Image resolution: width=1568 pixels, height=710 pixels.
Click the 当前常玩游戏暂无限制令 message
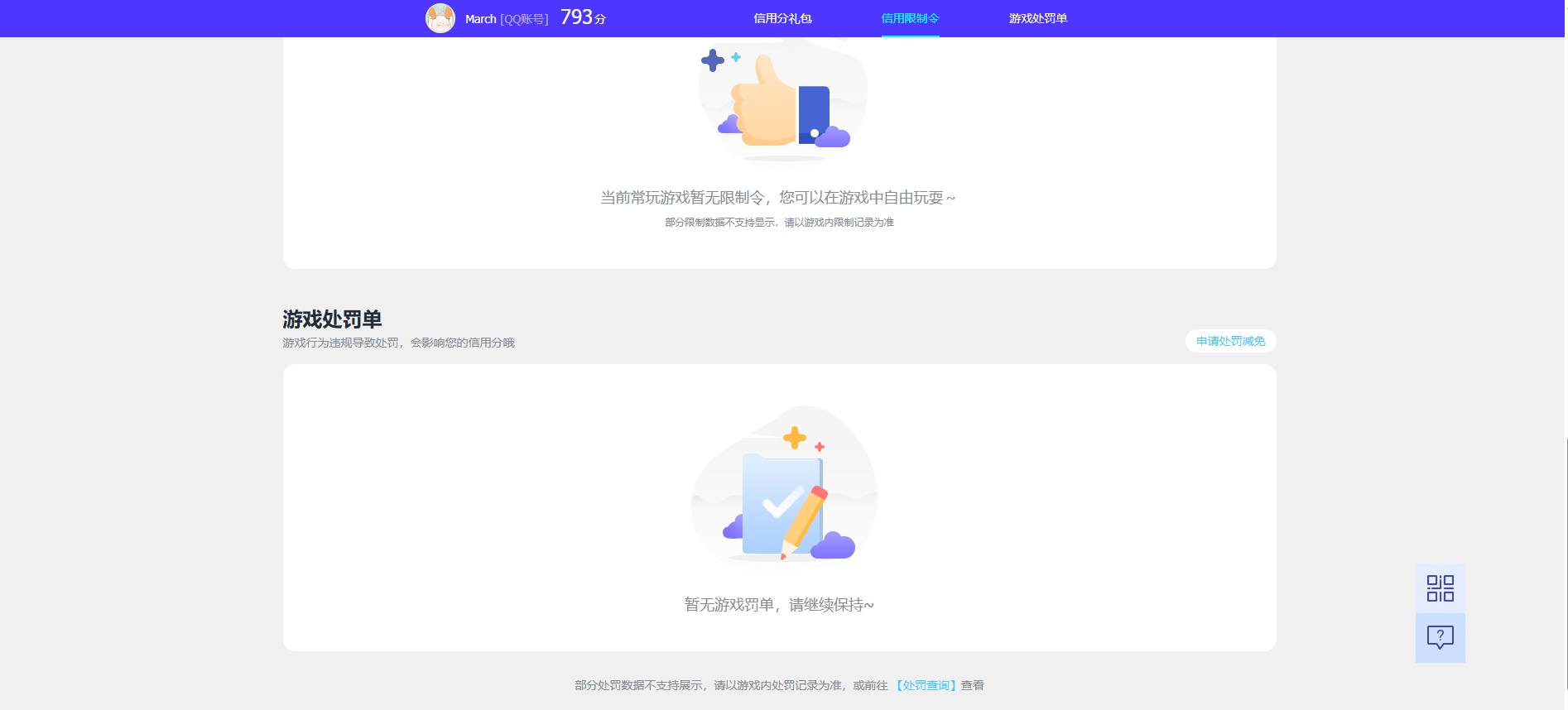pyautogui.click(x=778, y=198)
